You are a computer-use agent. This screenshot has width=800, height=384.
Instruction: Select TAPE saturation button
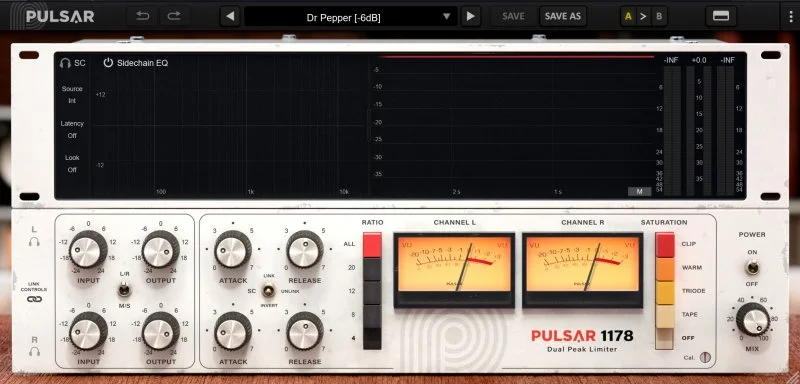point(665,316)
